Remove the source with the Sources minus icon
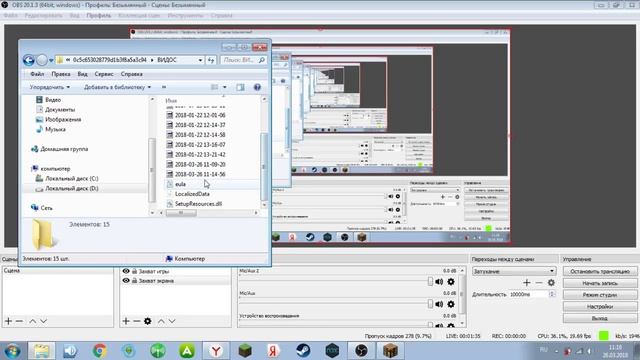The height and width of the screenshot is (360, 640). tap(137, 321)
